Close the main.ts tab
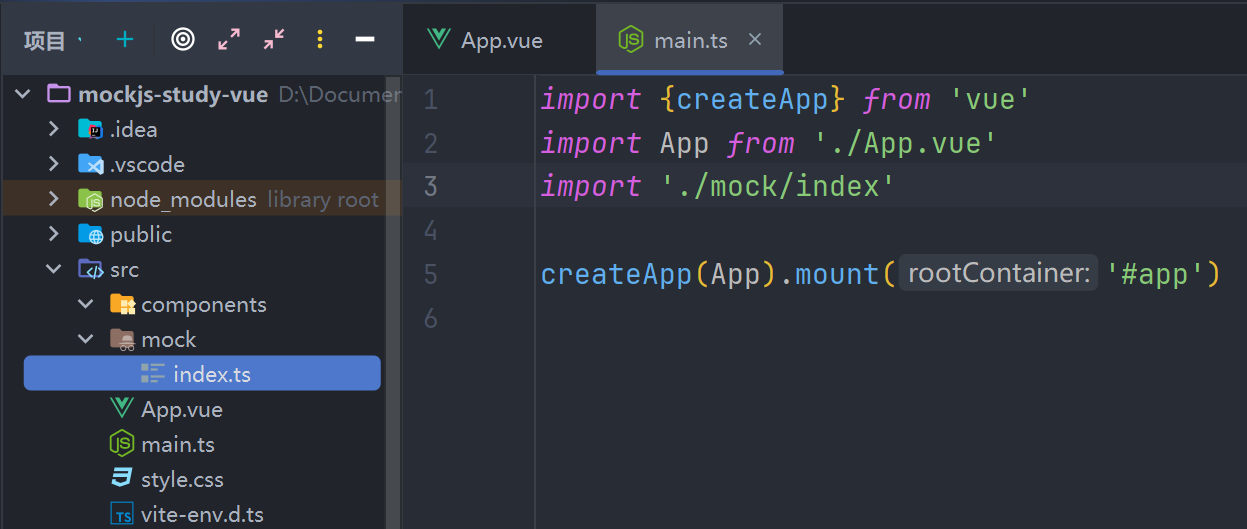Screen dimensions: 1247x529 [755, 39]
